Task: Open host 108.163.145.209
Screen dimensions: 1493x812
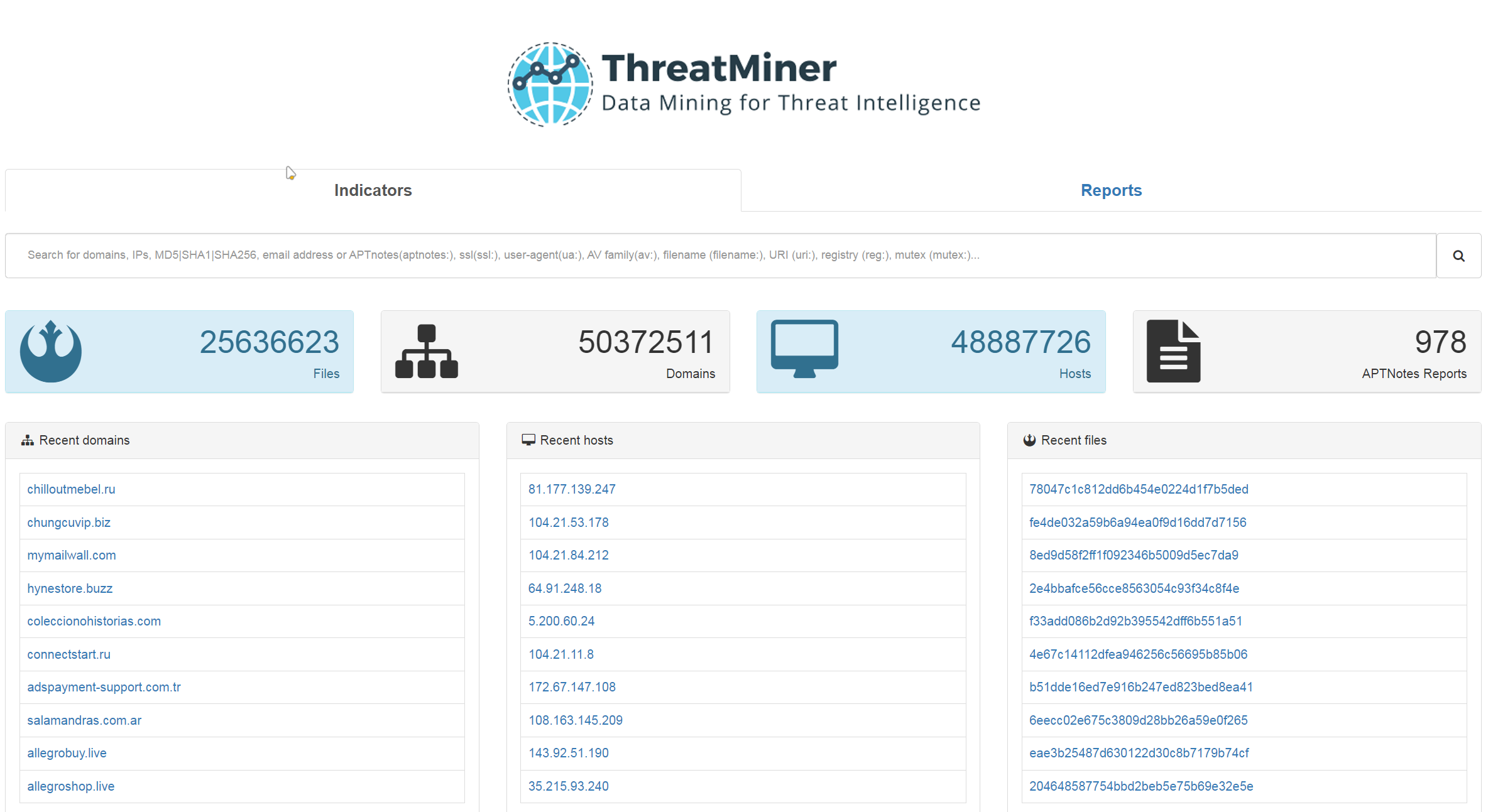Action: coord(576,720)
